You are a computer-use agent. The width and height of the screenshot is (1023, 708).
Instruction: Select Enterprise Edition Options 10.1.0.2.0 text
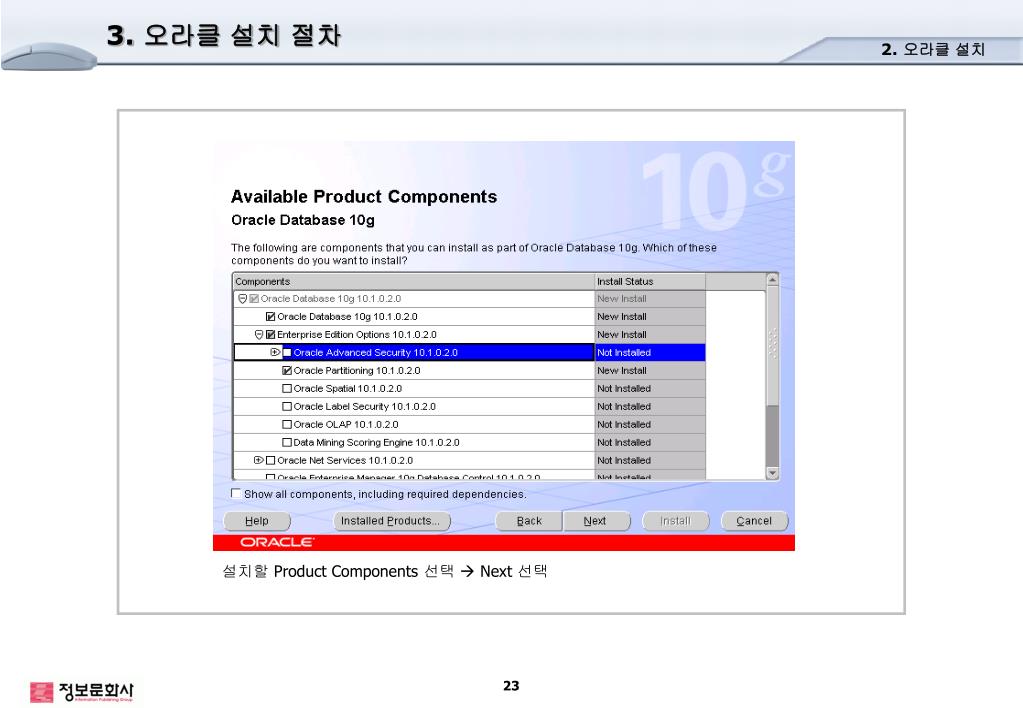pos(357,335)
